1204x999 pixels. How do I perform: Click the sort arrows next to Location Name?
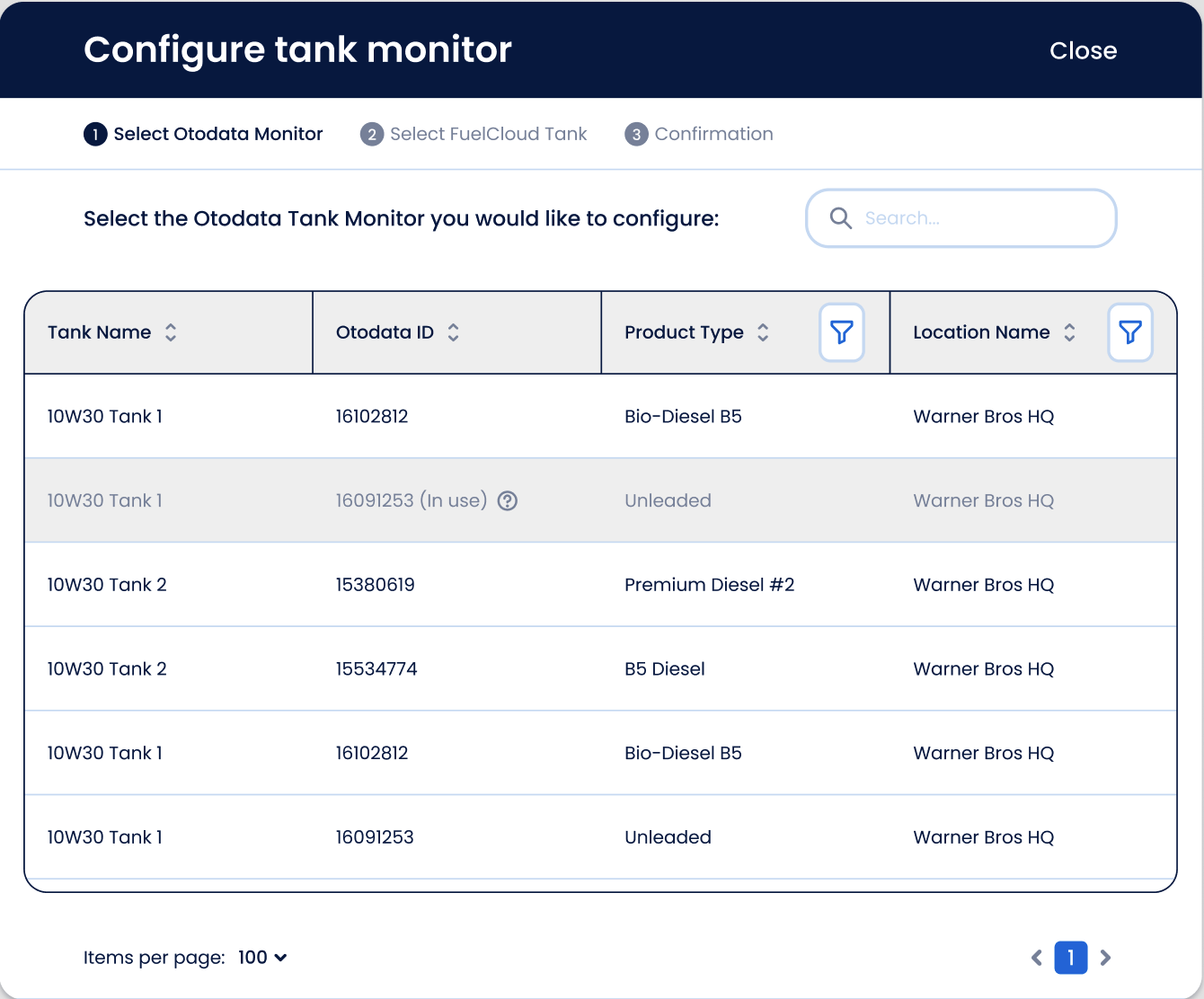click(x=1069, y=332)
